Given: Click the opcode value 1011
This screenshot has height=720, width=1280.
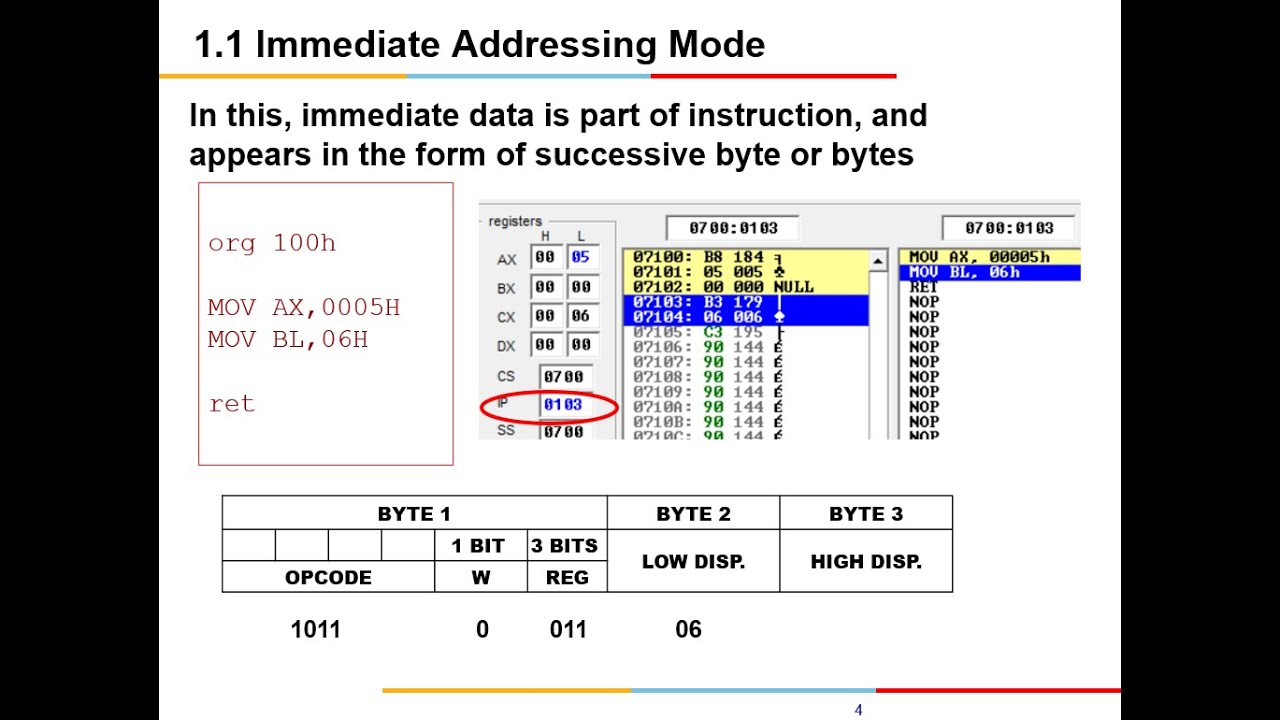Looking at the screenshot, I should coord(315,629).
